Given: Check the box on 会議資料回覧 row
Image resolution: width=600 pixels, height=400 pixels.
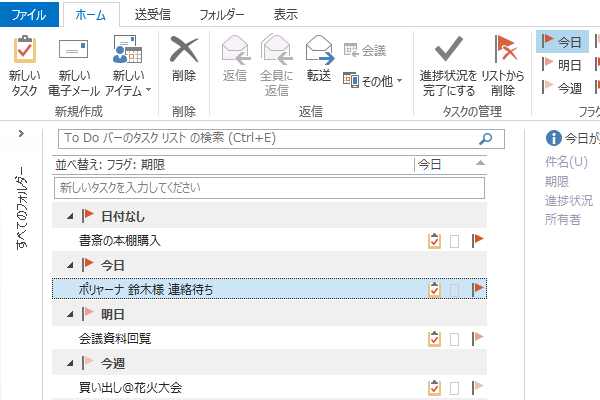Looking at the screenshot, I should click(454, 340).
